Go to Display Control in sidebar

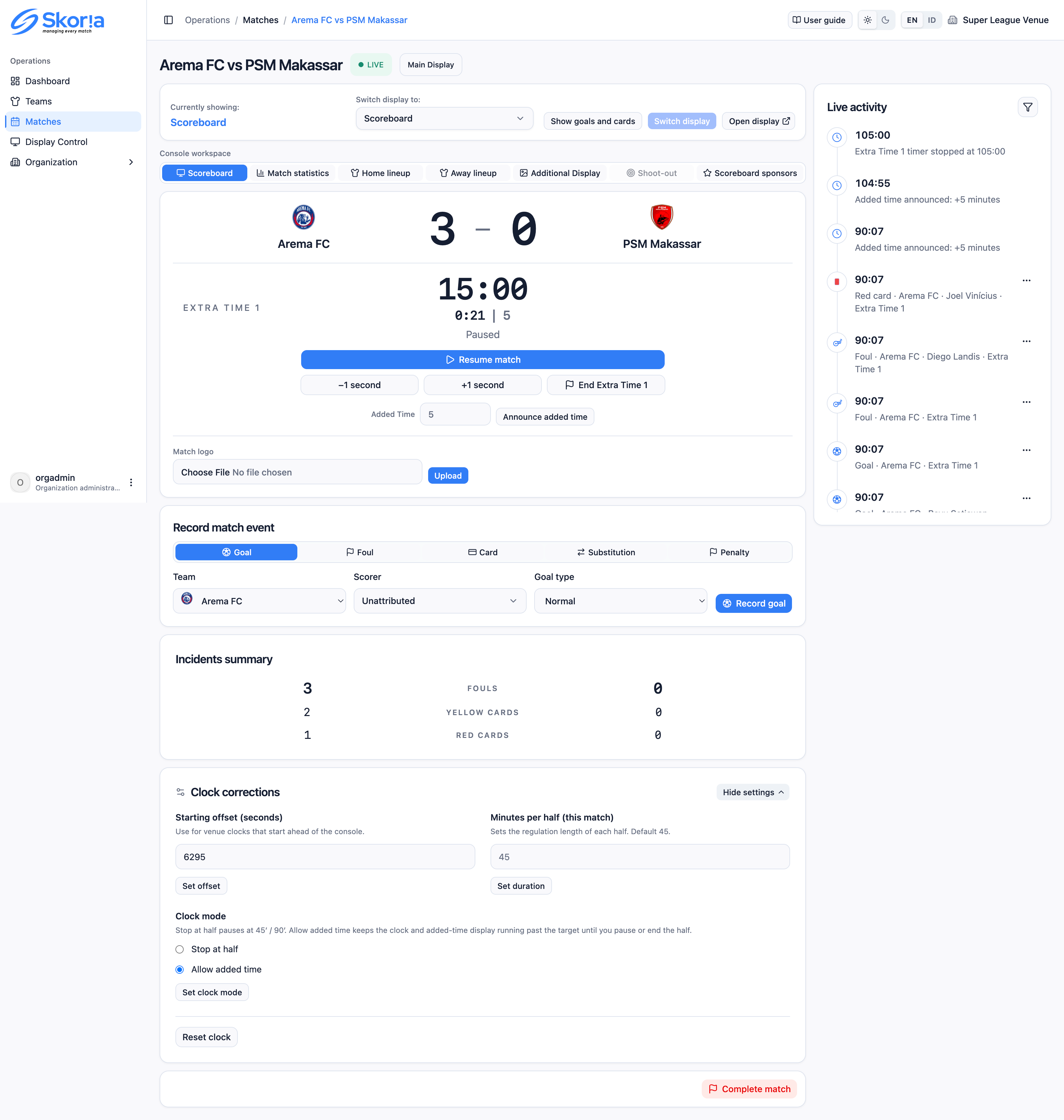[x=73, y=142]
